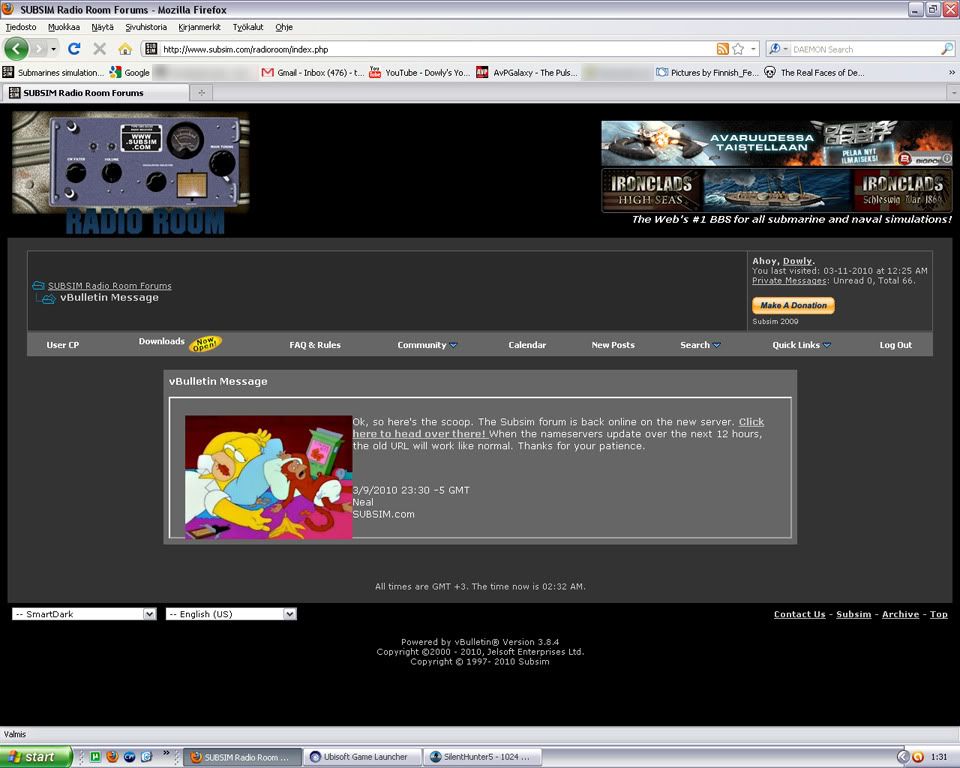
Task: Show more bookmarks via toolbar chevron
Action: tap(951, 72)
